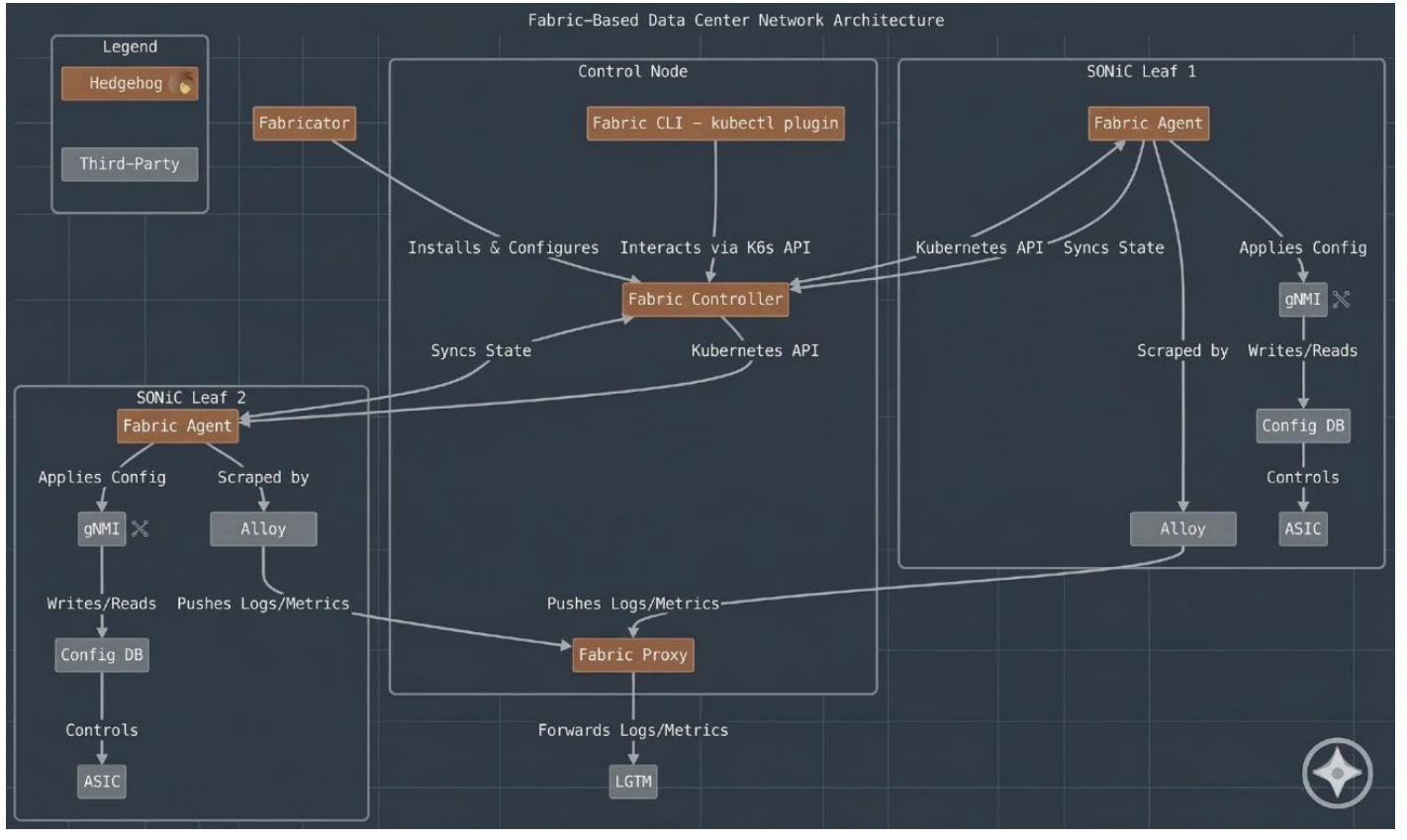Click 'Applies Config' label in SONiC Leaf 2
This screenshot has height=840, width=1407.
(102, 477)
